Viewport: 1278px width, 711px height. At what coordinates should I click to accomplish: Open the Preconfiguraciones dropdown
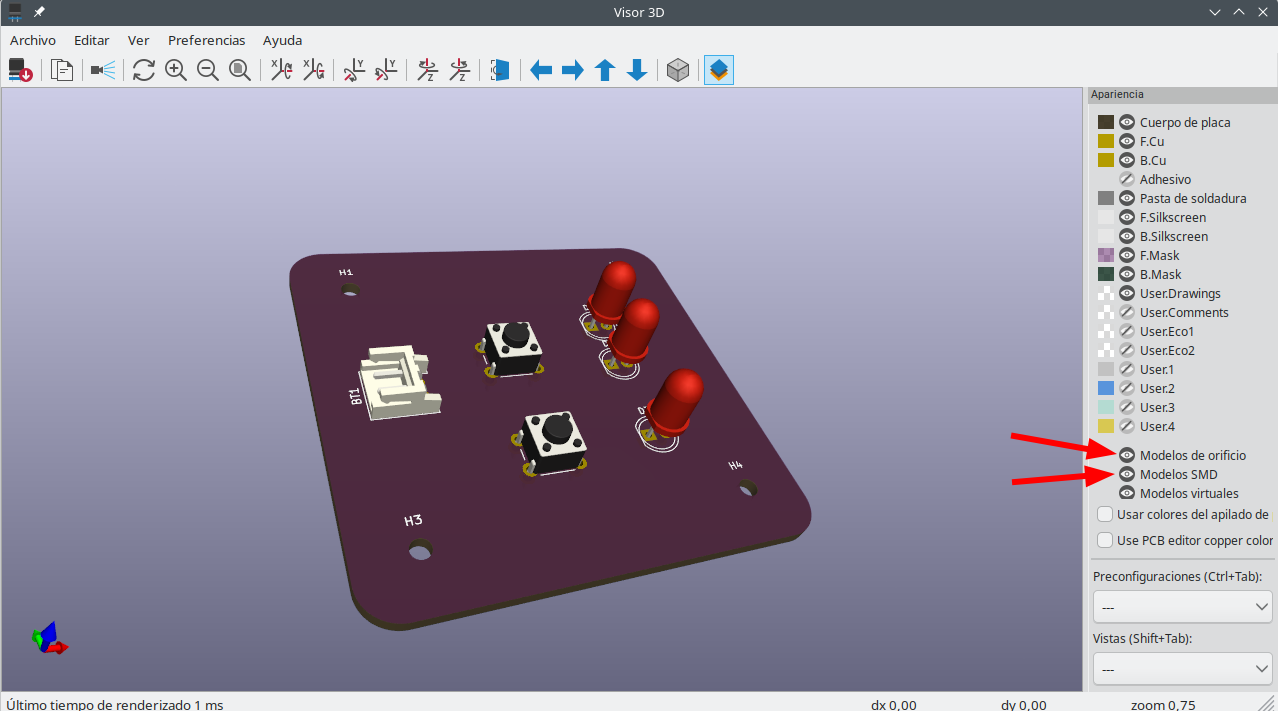[x=1182, y=606]
